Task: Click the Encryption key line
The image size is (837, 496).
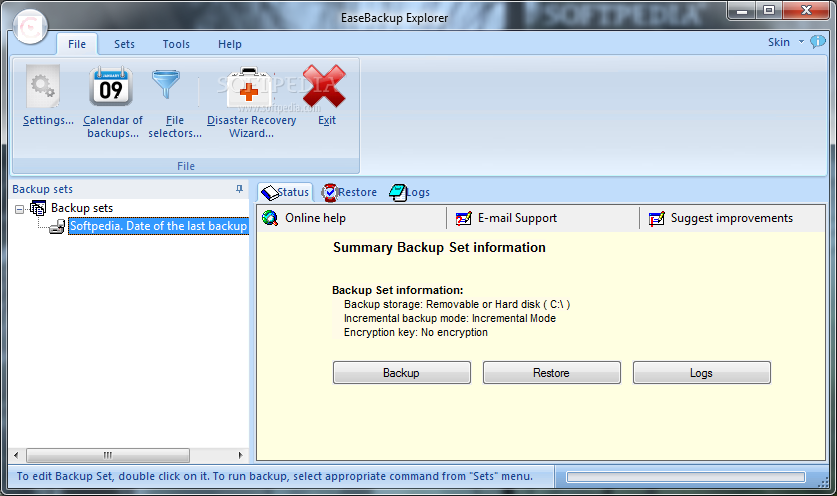Action: click(416, 332)
